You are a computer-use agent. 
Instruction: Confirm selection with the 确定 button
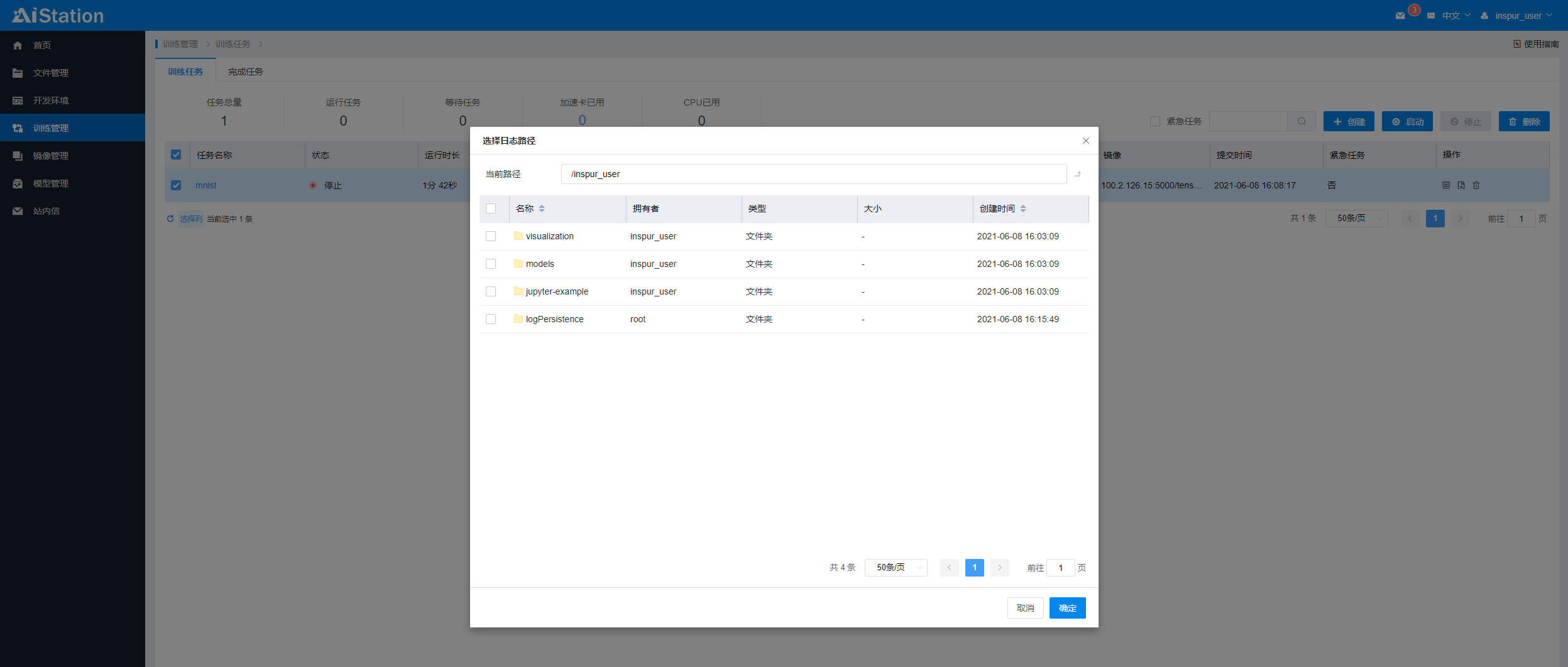tap(1067, 608)
